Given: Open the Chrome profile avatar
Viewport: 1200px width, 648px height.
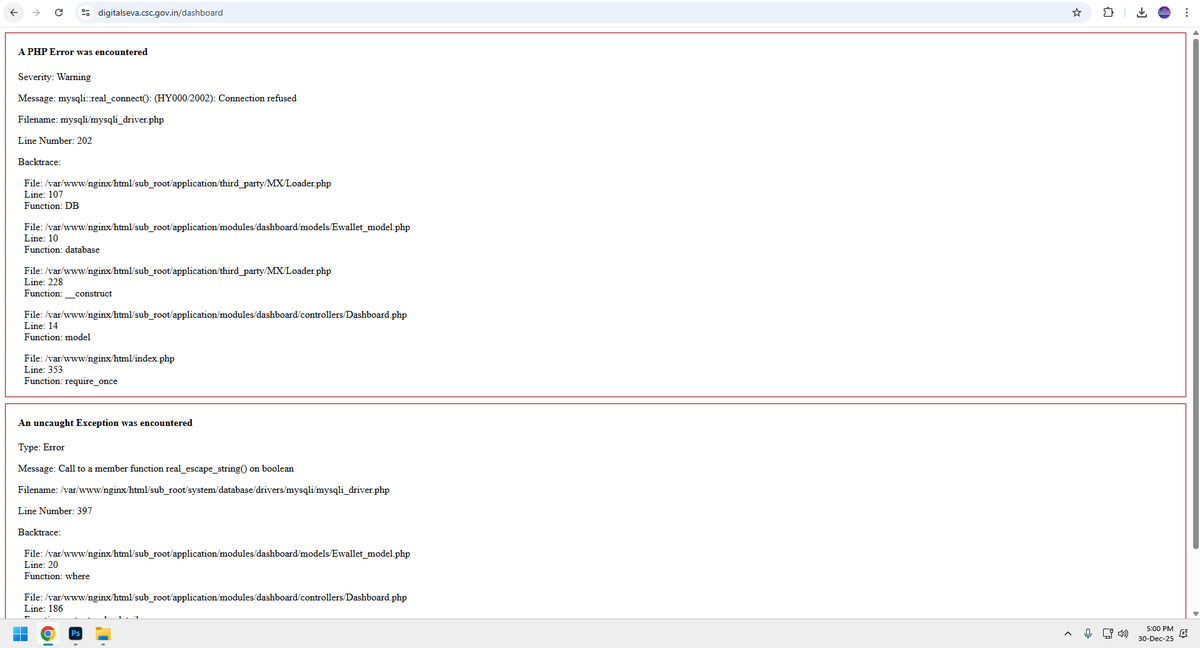Looking at the screenshot, I should coord(1165,13).
